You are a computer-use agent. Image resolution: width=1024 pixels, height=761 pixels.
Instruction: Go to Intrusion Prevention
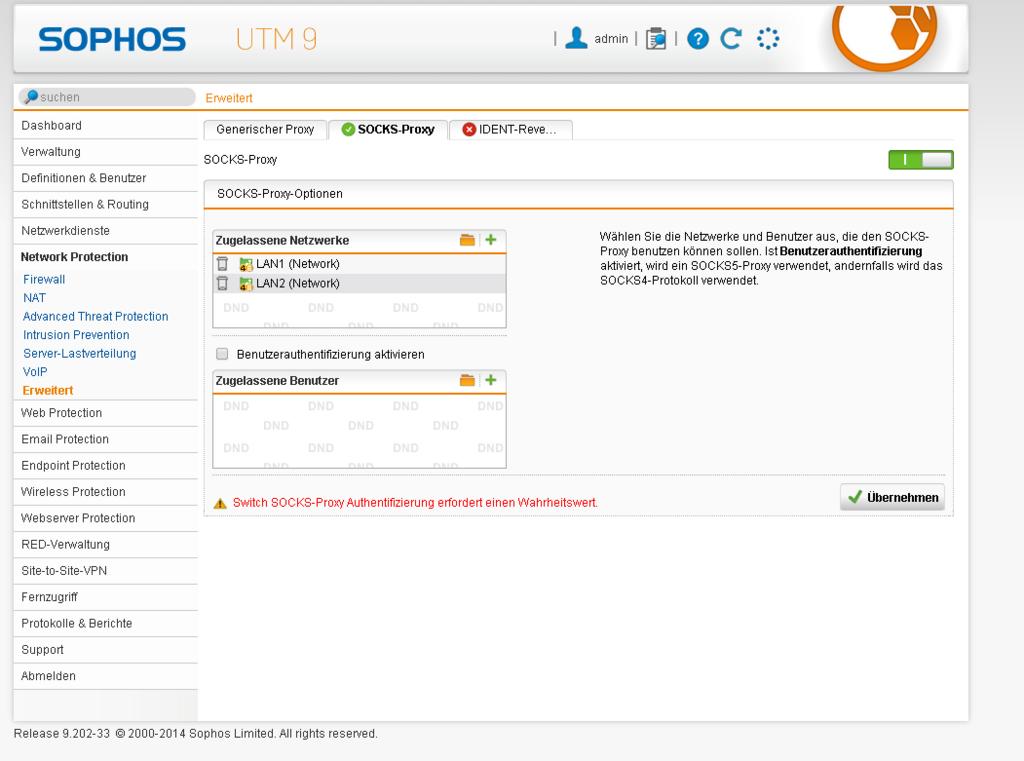[x=76, y=334]
